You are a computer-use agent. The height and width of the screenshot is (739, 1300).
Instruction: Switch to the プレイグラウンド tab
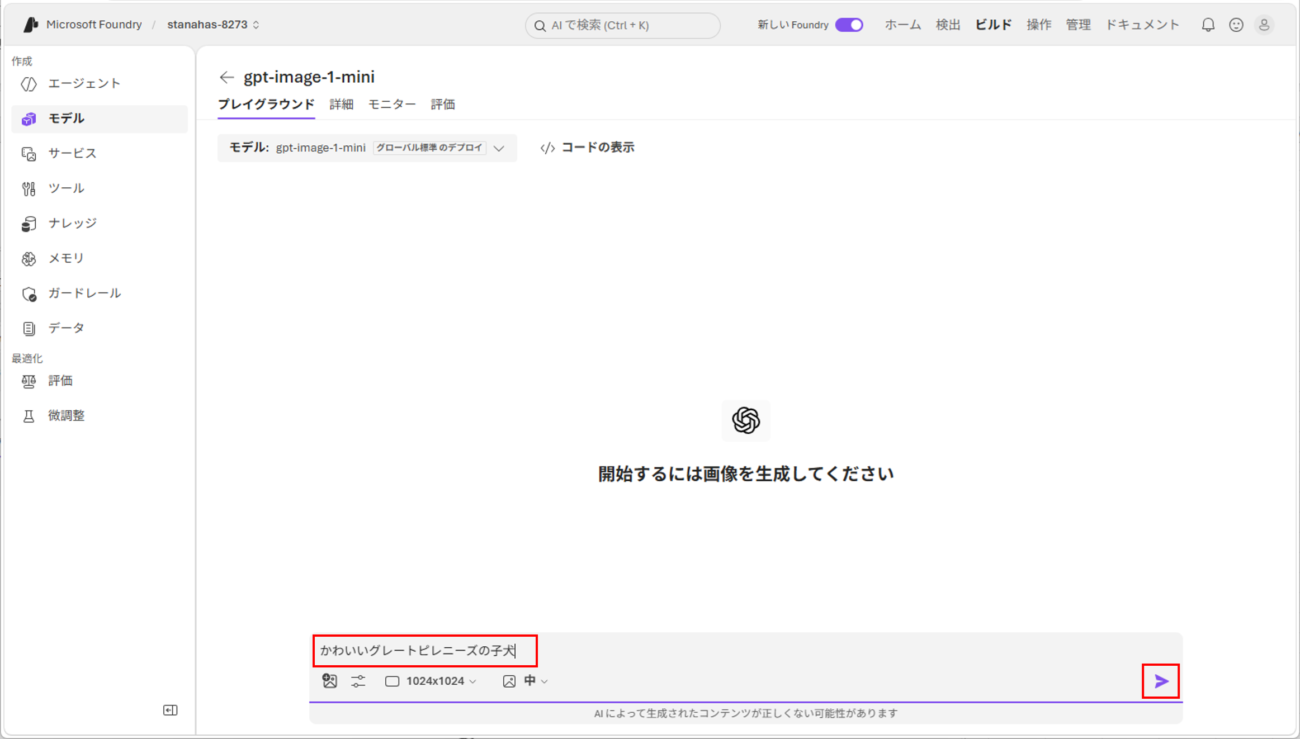click(266, 104)
